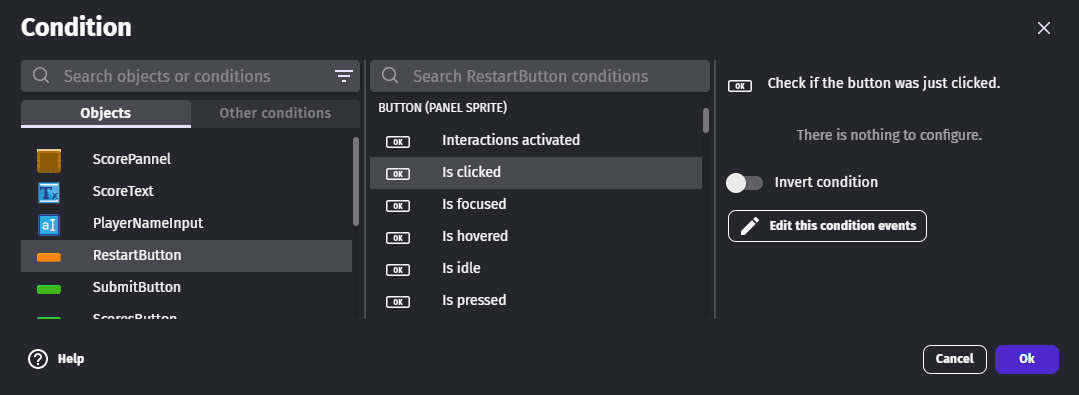
Task: Click the ScorePannel brown panel icon
Action: [x=49, y=160]
